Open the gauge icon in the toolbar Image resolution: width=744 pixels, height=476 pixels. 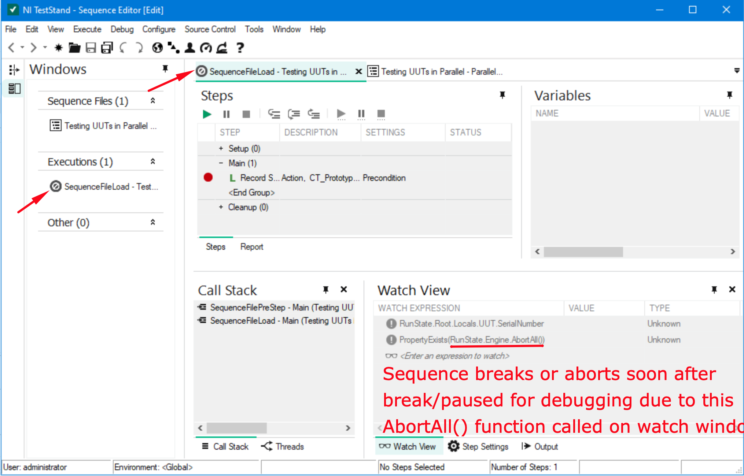205,47
